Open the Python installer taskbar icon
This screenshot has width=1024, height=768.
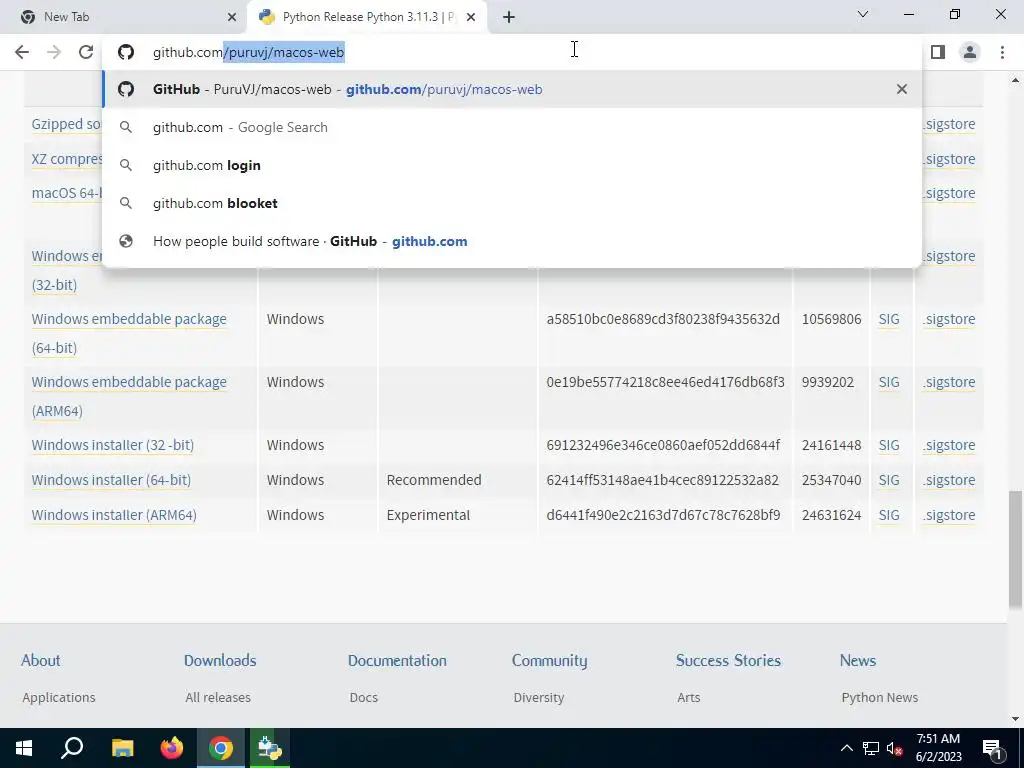point(270,748)
